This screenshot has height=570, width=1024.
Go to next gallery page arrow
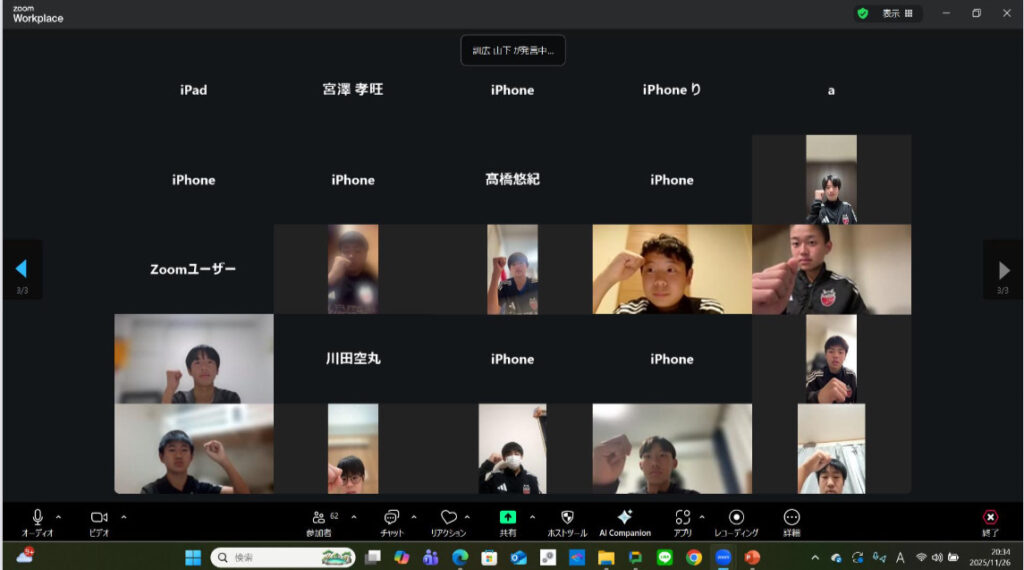point(1003,270)
